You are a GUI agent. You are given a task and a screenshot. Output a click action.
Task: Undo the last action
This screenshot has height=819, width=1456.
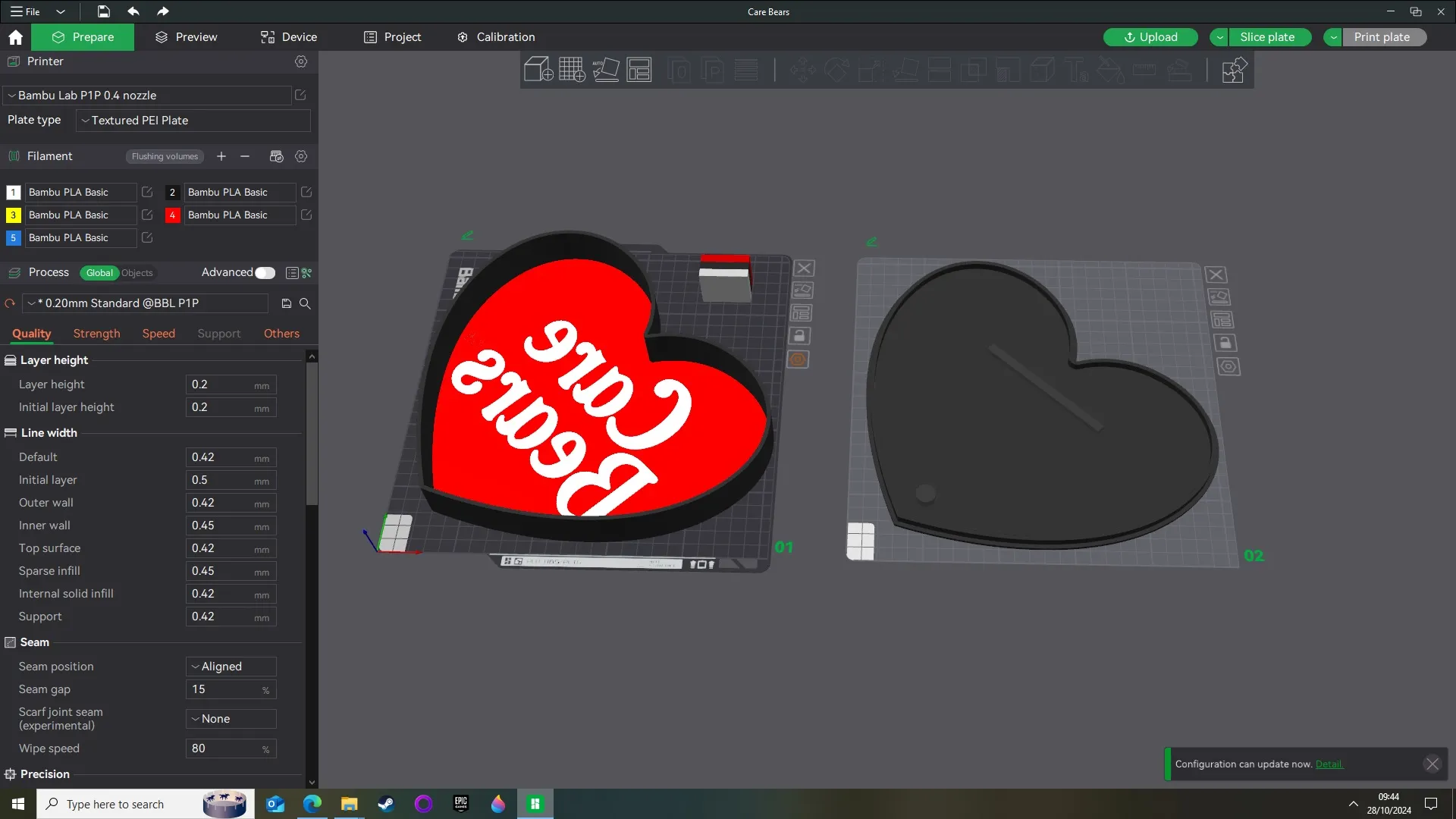133,11
